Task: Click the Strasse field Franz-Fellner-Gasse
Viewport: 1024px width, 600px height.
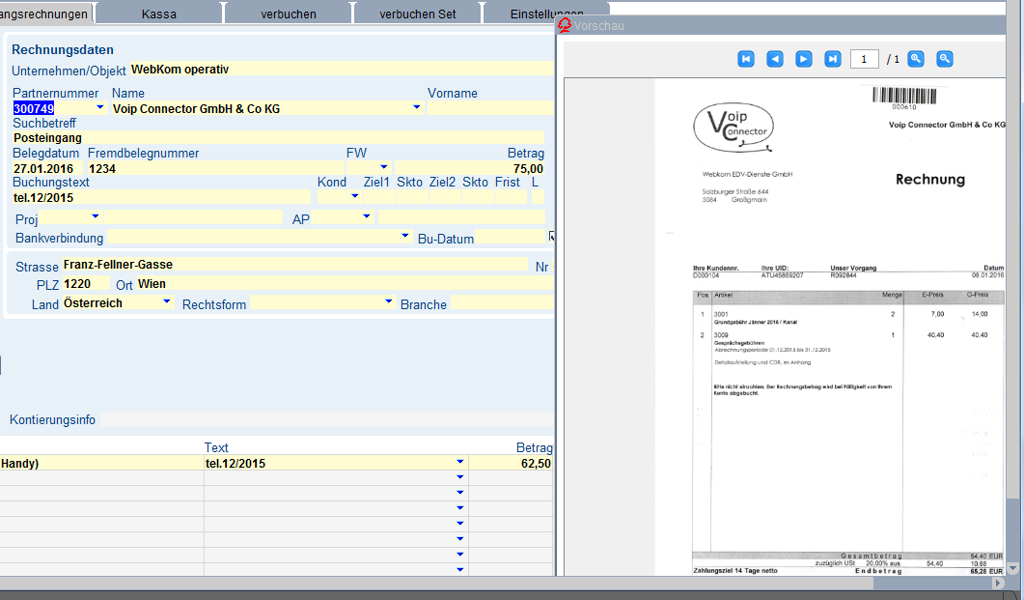Action: click(290, 265)
